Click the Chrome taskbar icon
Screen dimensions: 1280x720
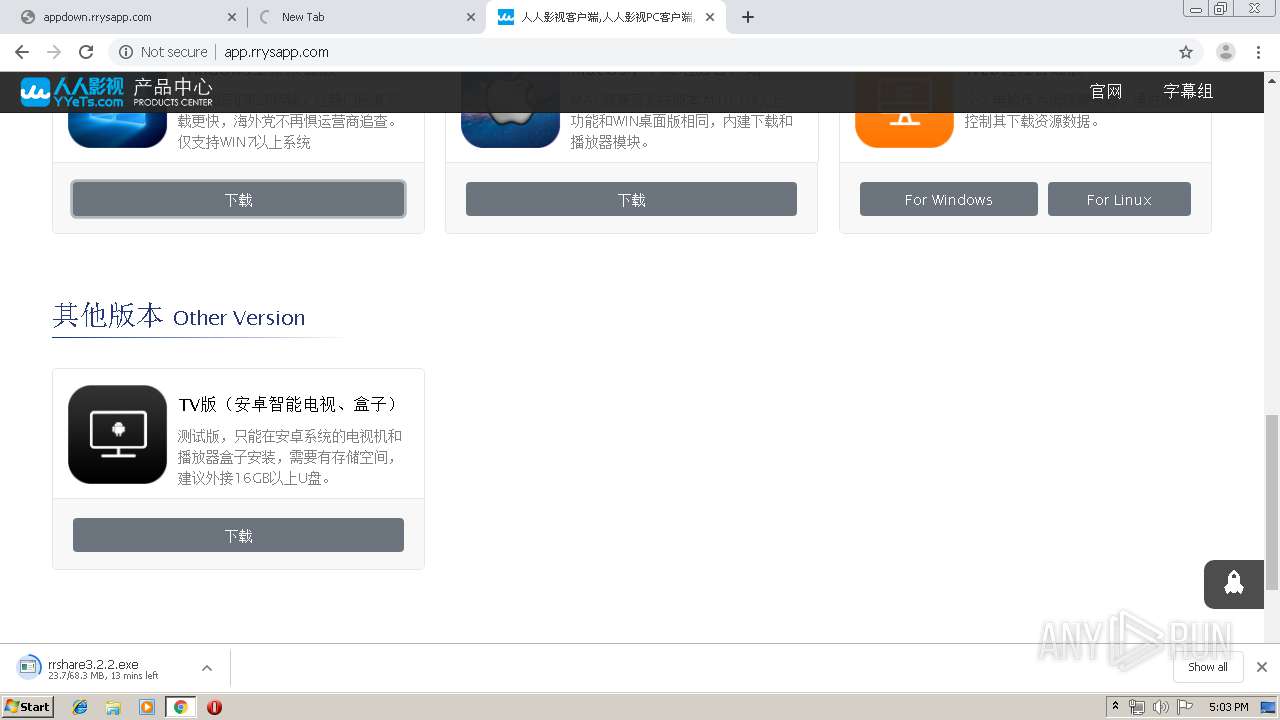point(181,707)
